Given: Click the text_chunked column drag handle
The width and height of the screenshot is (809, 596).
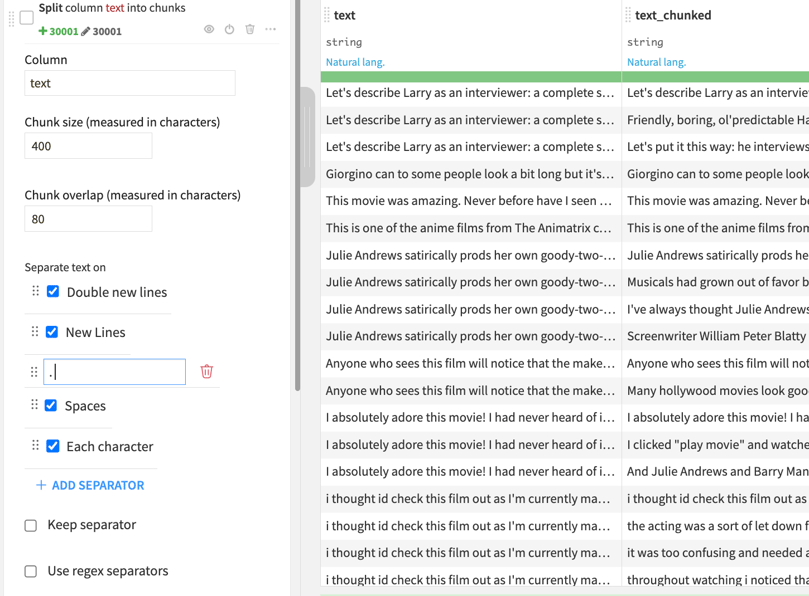Looking at the screenshot, I should (x=628, y=15).
